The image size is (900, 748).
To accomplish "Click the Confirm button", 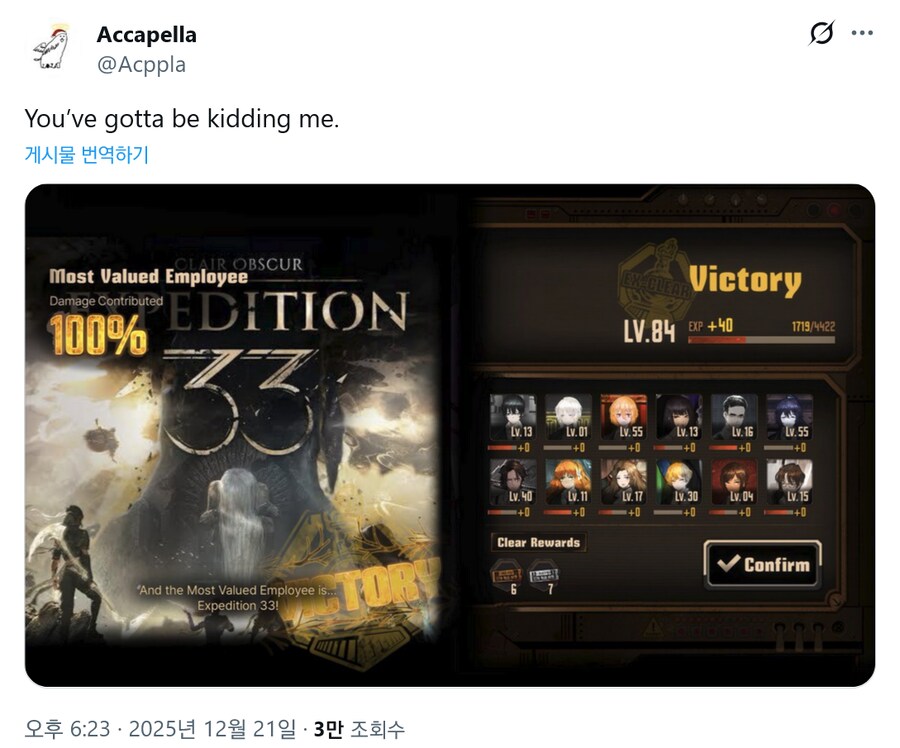I will click(x=763, y=564).
